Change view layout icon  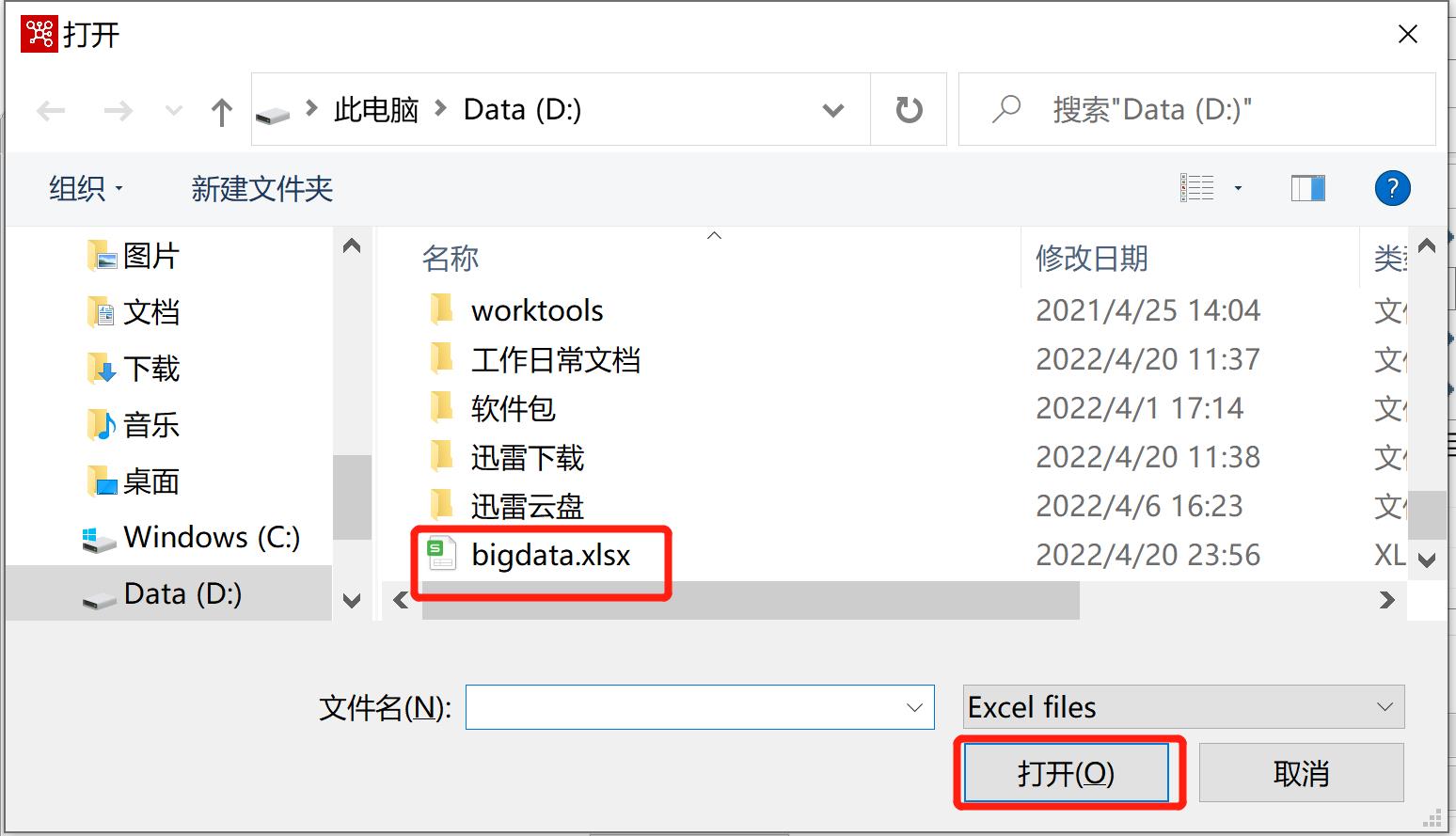coord(1197,188)
